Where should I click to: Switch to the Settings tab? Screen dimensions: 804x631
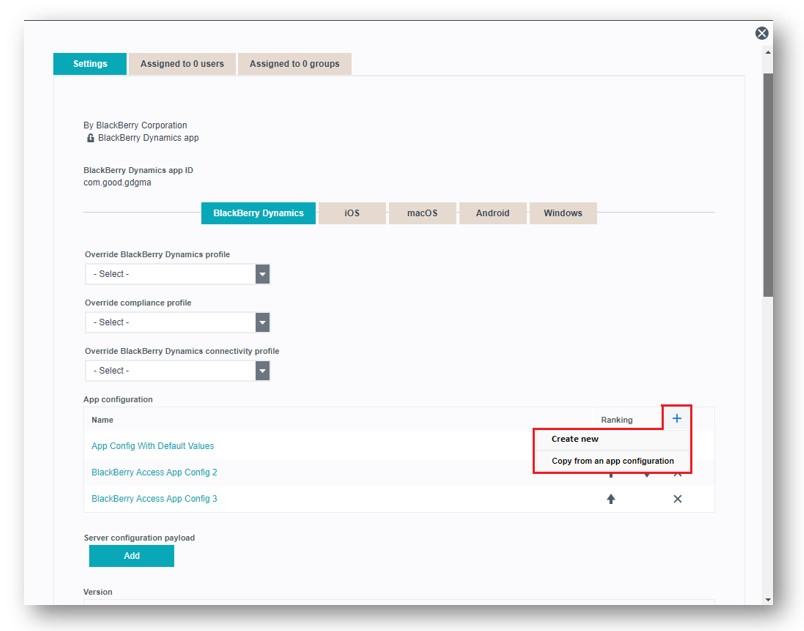click(x=90, y=64)
